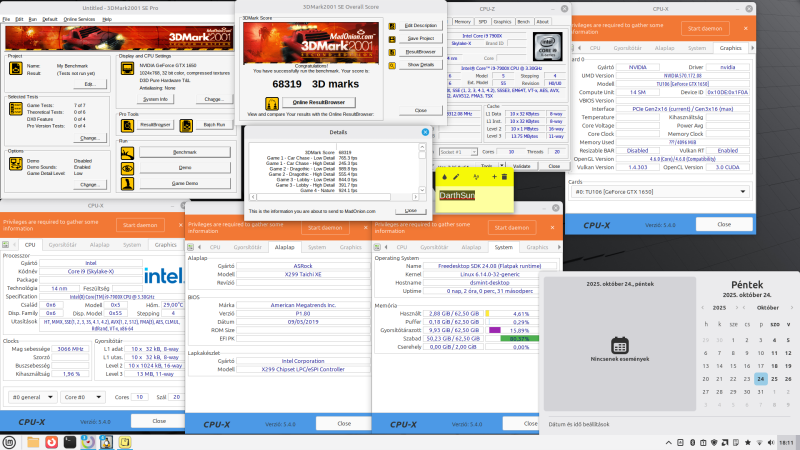Open the Help menu in 3DMark2001

coord(107,19)
